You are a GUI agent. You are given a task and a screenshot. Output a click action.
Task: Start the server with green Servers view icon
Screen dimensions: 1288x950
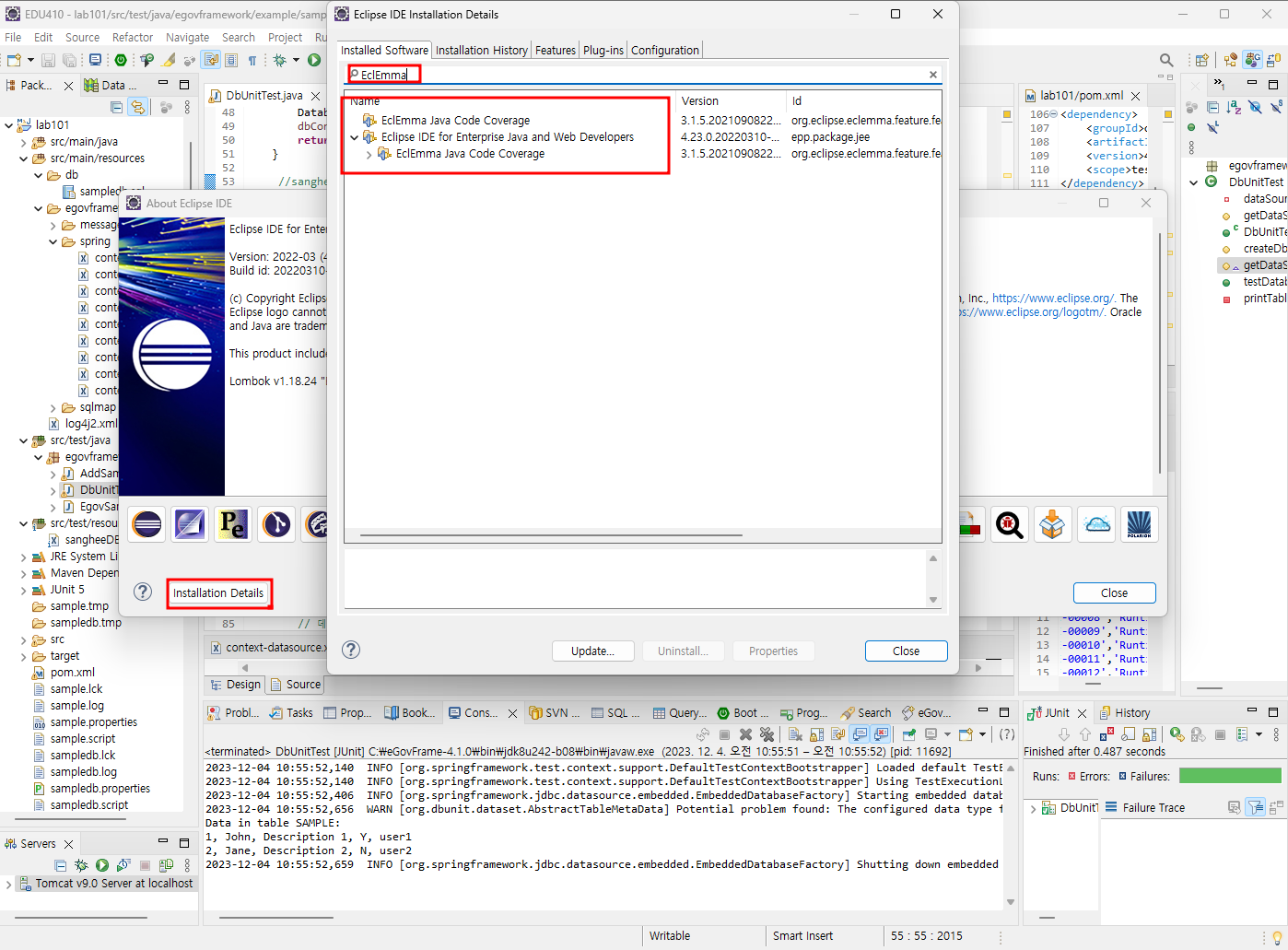[102, 865]
